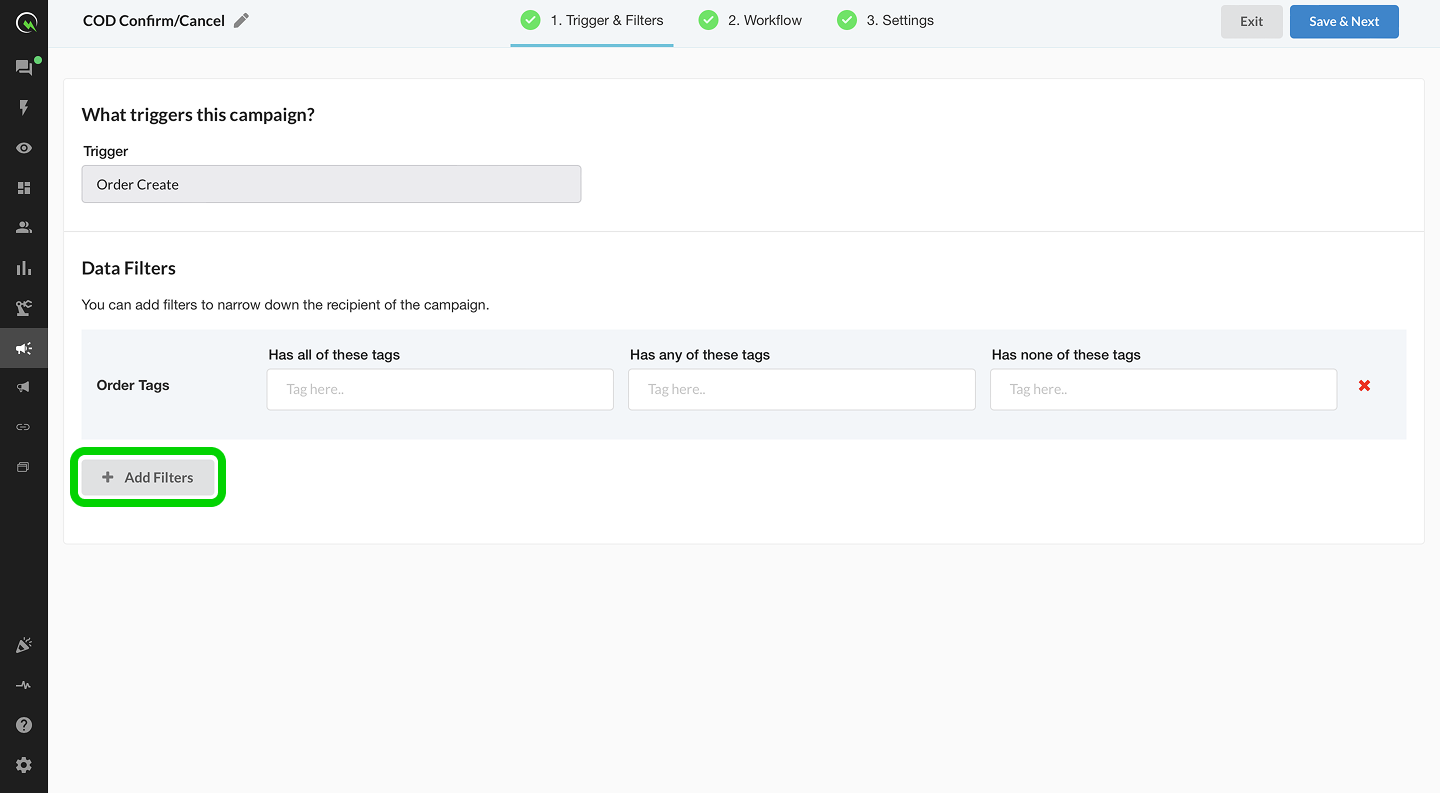
Task: Select the 1. Trigger & Filters step
Action: pyautogui.click(x=592, y=21)
